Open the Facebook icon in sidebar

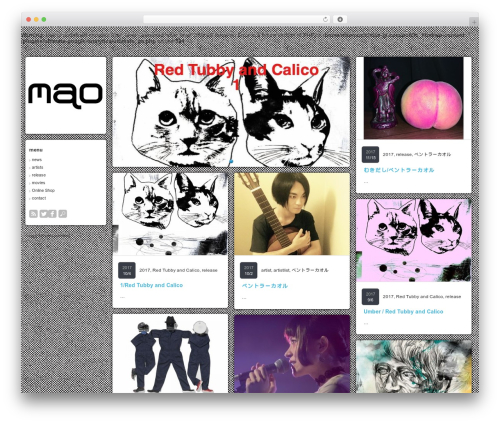tap(53, 214)
